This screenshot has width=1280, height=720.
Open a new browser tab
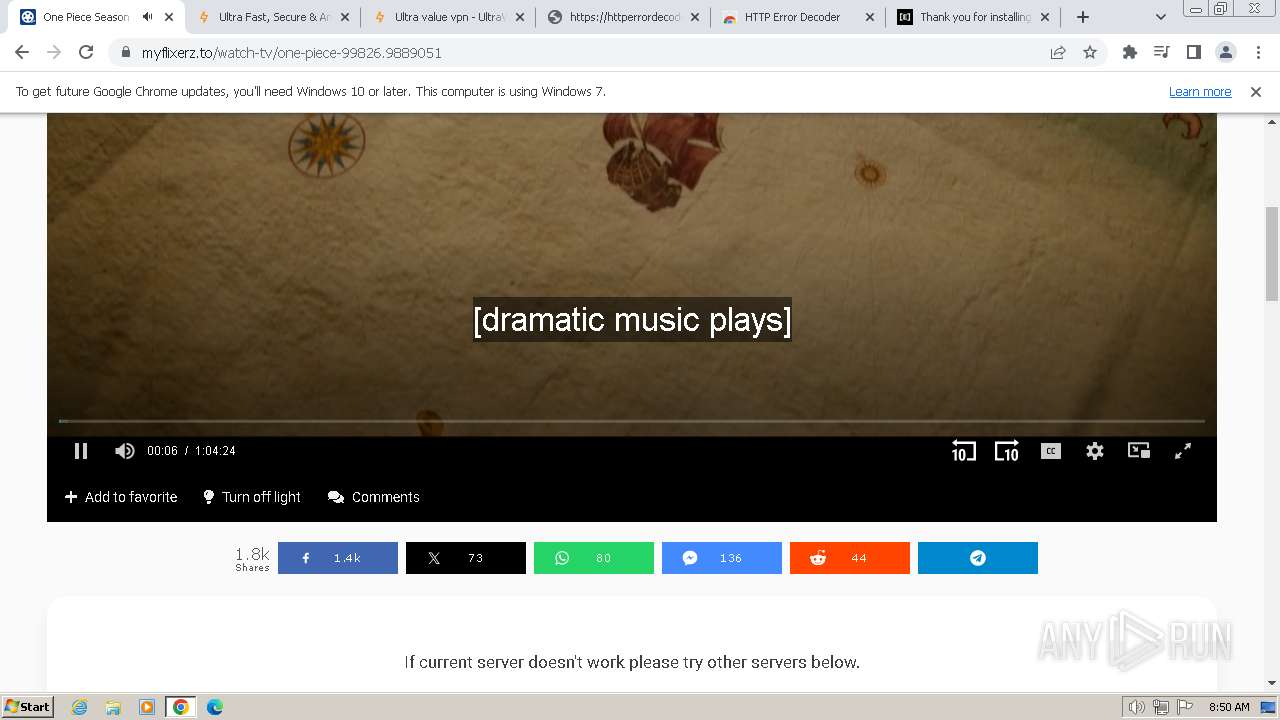(1083, 17)
